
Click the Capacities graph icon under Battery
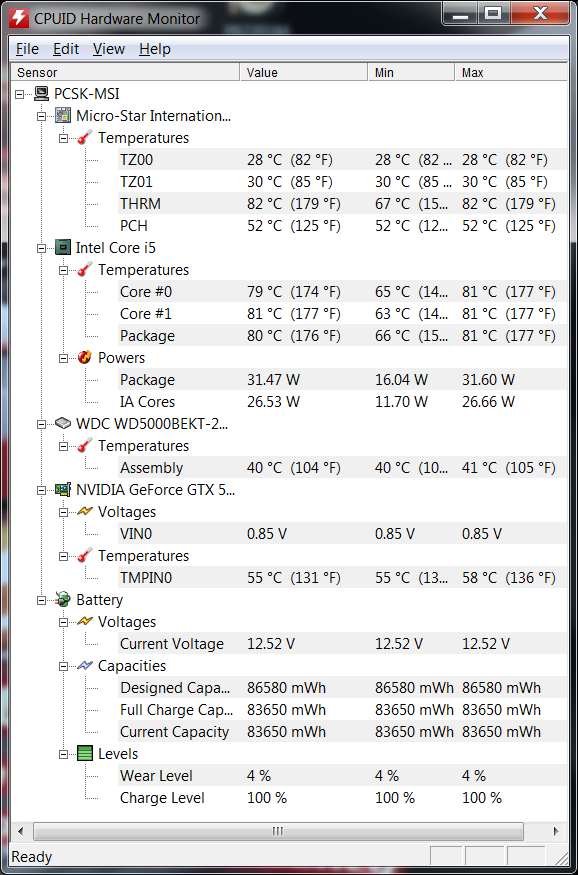(85, 666)
